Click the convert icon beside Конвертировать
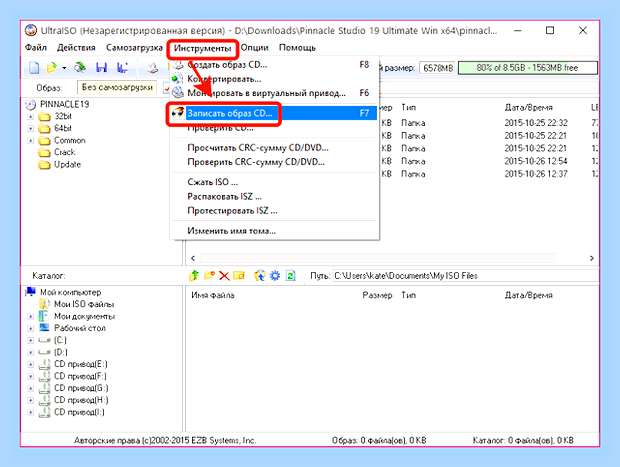This screenshot has height=467, width=620. (x=178, y=79)
